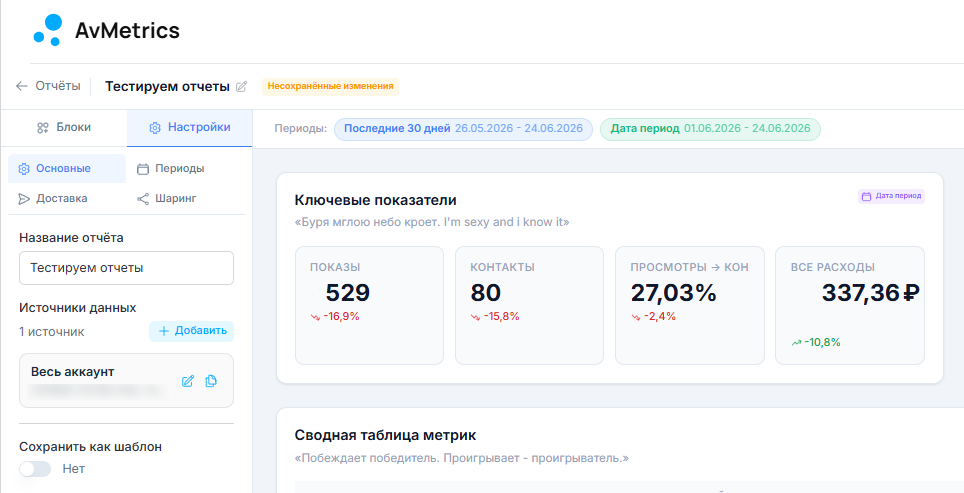Click the Ключевые показатели heading

[376, 200]
